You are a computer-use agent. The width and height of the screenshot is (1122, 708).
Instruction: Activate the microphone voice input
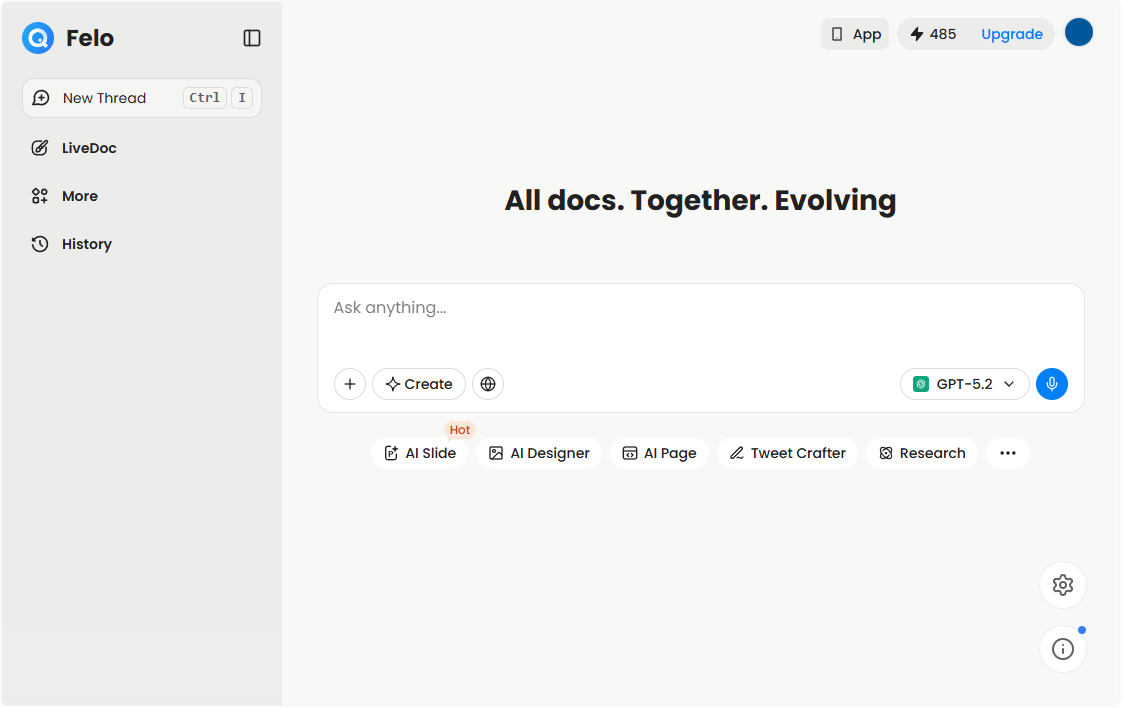pos(1052,384)
